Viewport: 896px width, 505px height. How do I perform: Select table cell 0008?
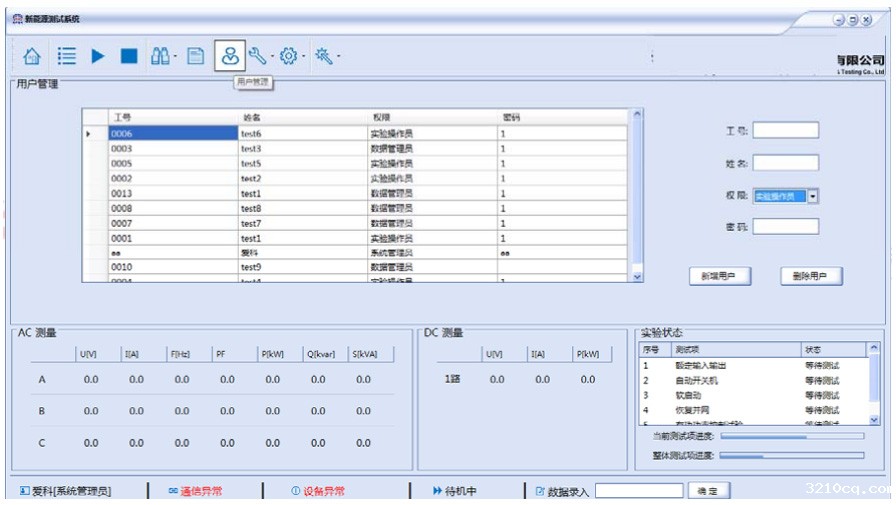pyautogui.click(x=173, y=209)
